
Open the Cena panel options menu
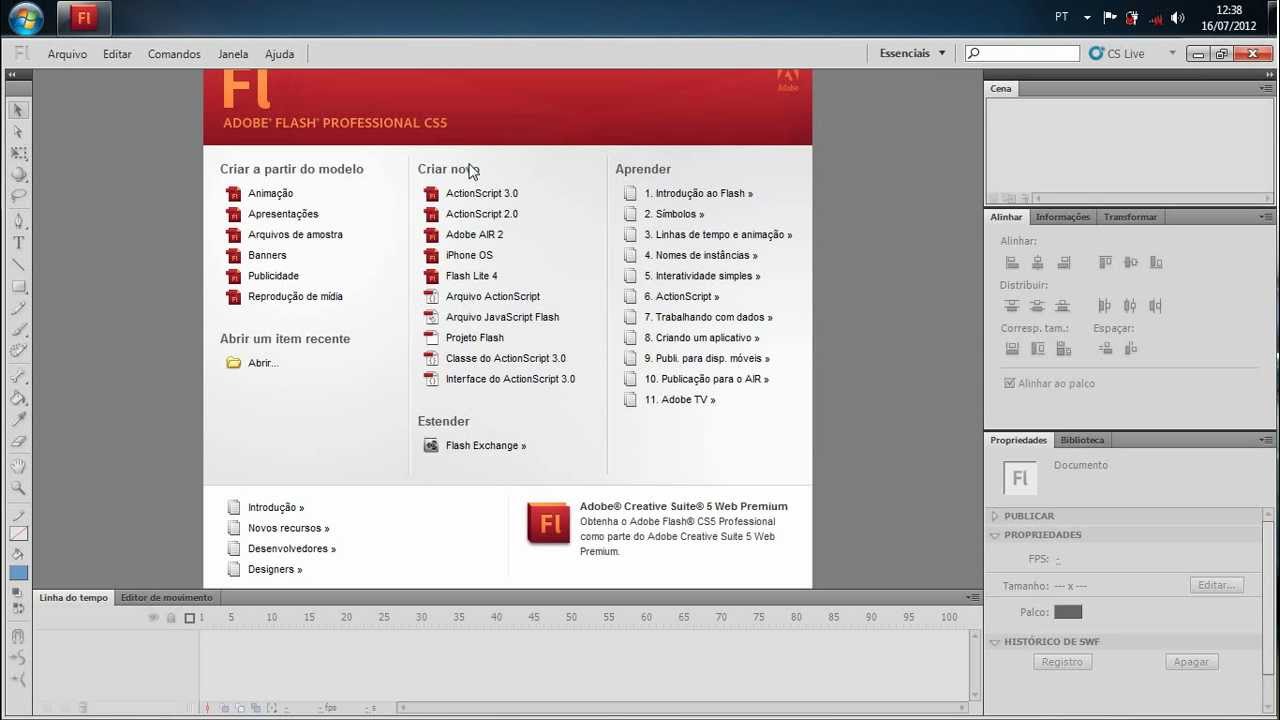click(1266, 89)
